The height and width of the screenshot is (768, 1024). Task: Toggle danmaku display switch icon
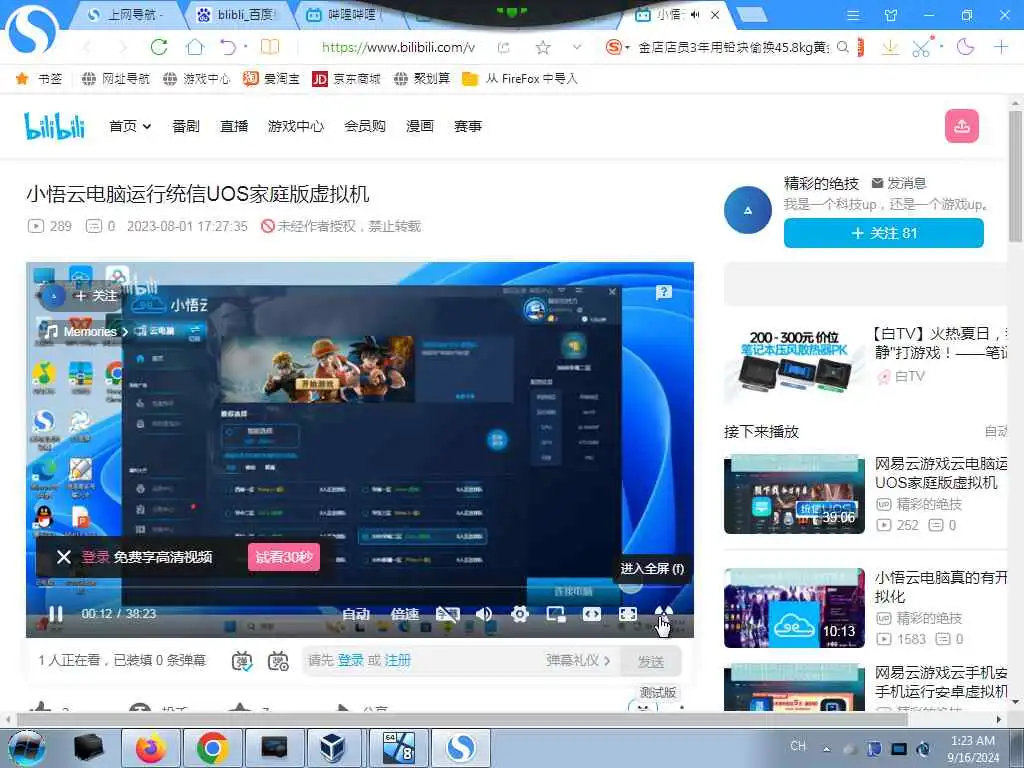click(x=242, y=661)
